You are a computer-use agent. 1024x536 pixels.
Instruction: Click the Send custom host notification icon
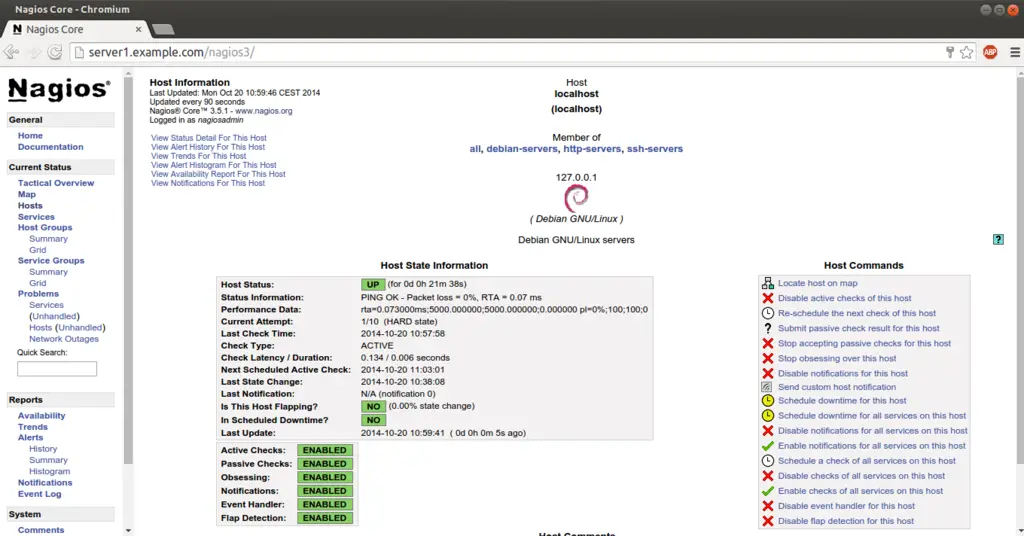767,387
